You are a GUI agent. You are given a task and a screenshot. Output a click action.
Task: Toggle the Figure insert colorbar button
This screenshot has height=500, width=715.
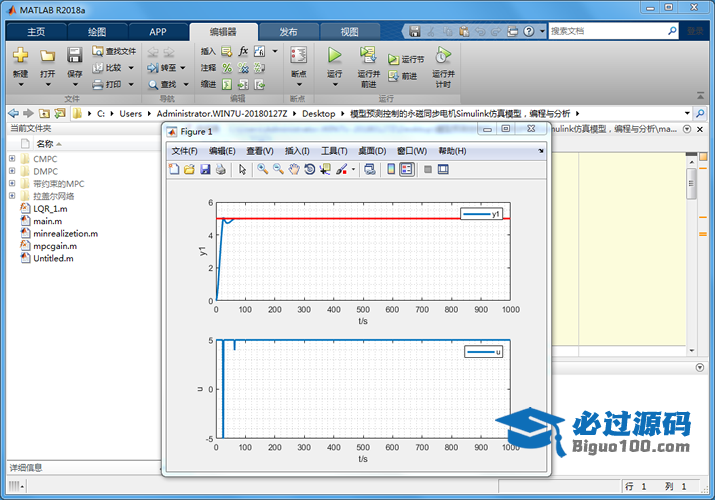[x=391, y=170]
